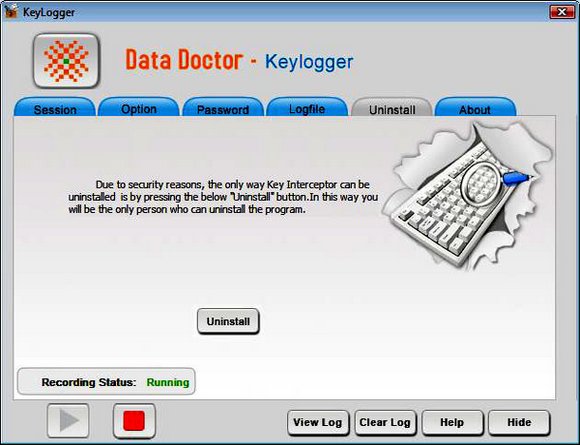Click the Clear Log button
This screenshot has height=445, width=580.
coord(385,422)
